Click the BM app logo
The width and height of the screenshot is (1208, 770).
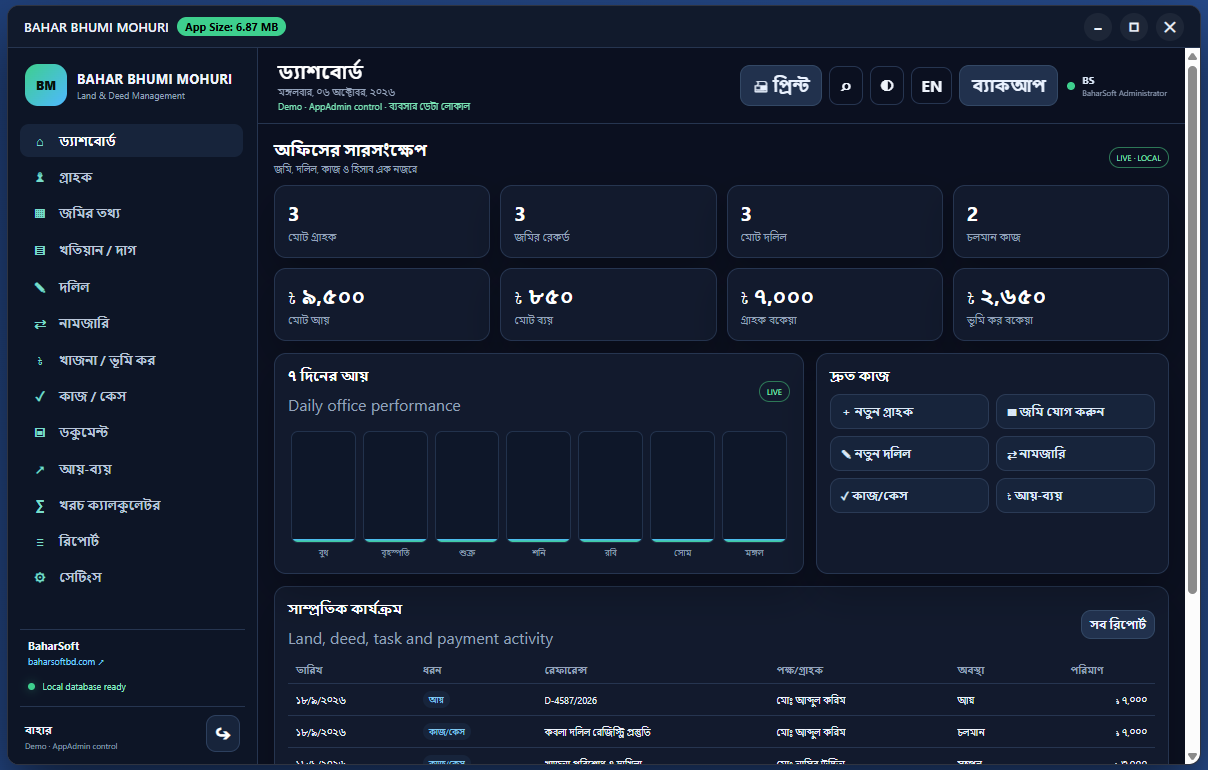[x=46, y=85]
